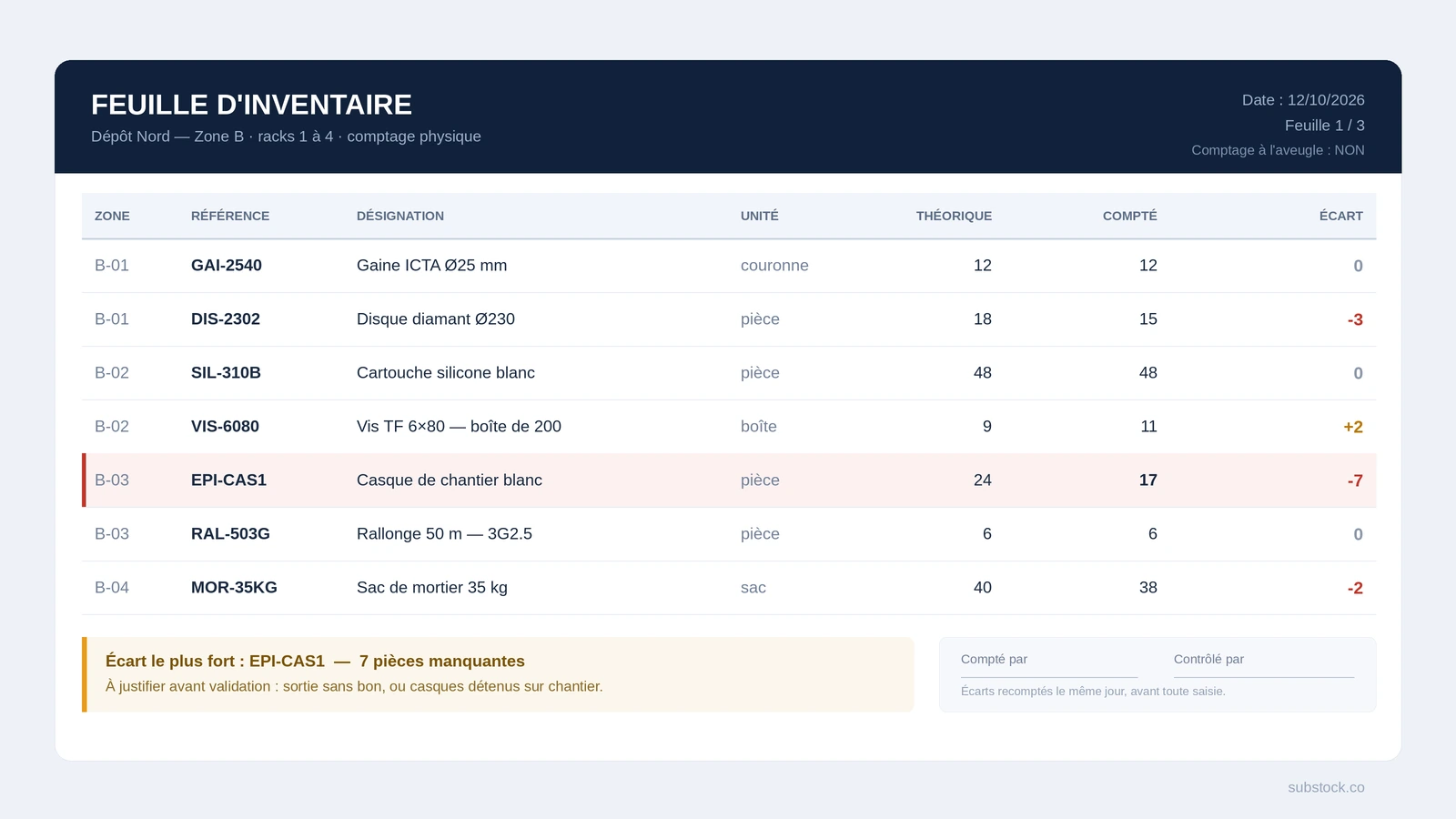
Task: Click the RÉFÉRENCE column header
Action: pyautogui.click(x=230, y=216)
